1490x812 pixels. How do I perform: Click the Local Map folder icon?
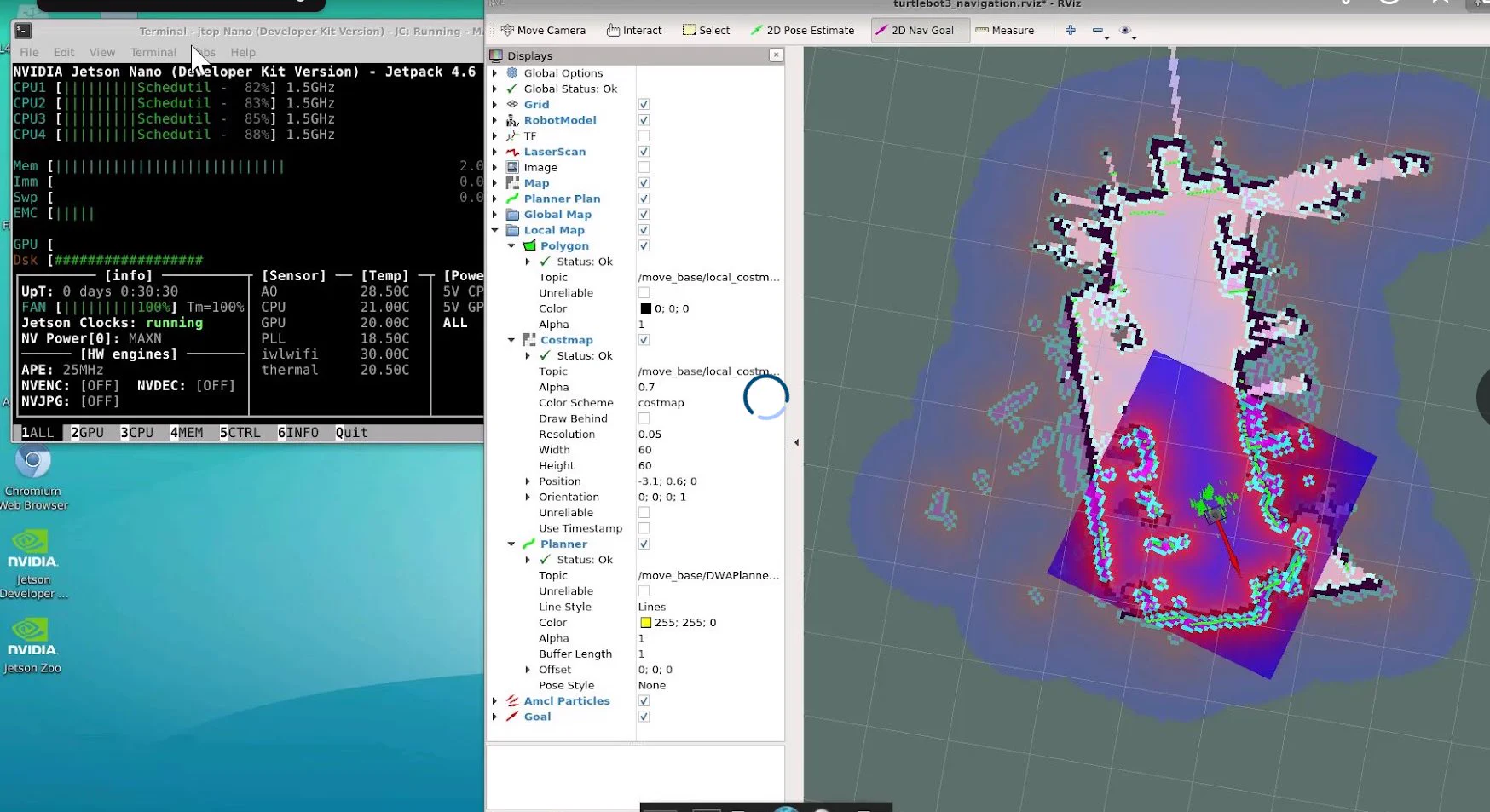coord(512,230)
